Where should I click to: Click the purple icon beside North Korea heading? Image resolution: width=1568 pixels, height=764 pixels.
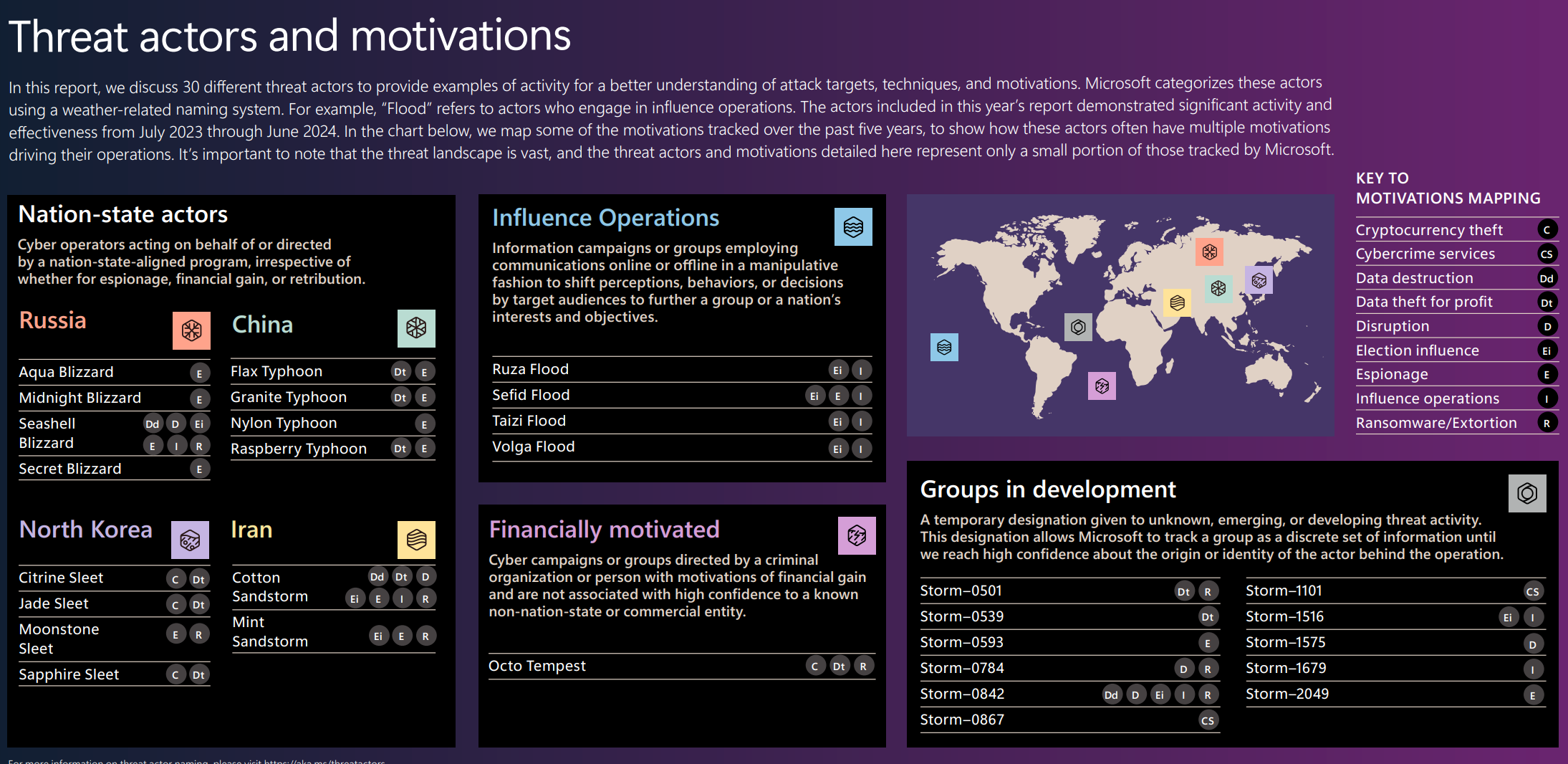[190, 540]
